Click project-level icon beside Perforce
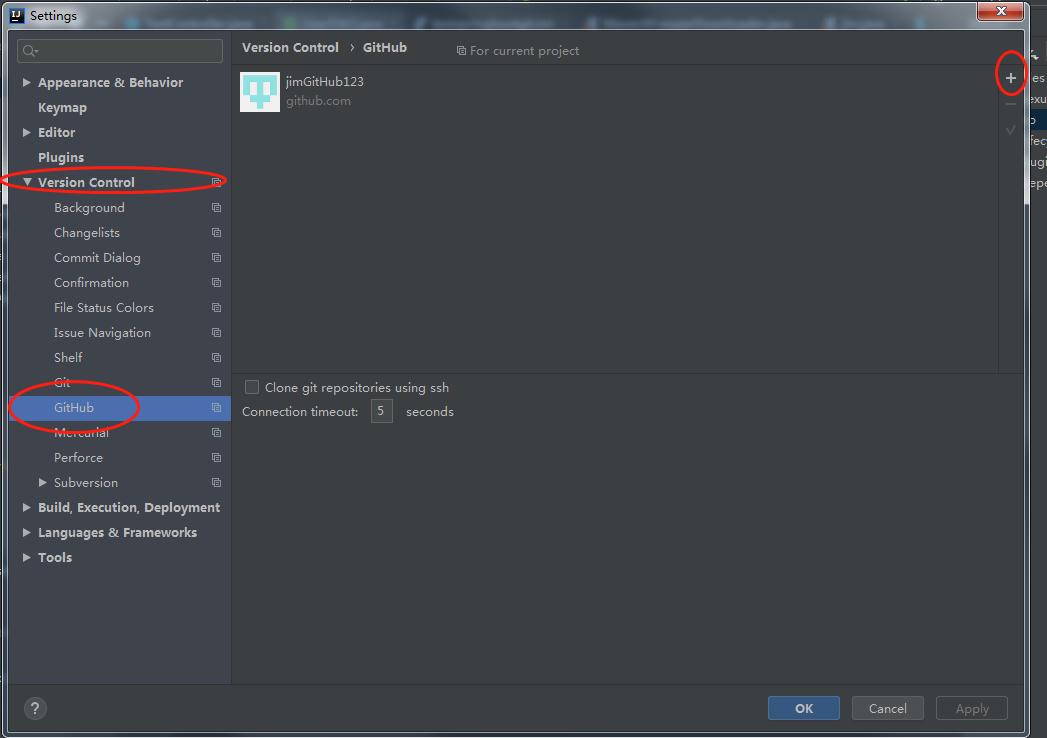 point(216,457)
